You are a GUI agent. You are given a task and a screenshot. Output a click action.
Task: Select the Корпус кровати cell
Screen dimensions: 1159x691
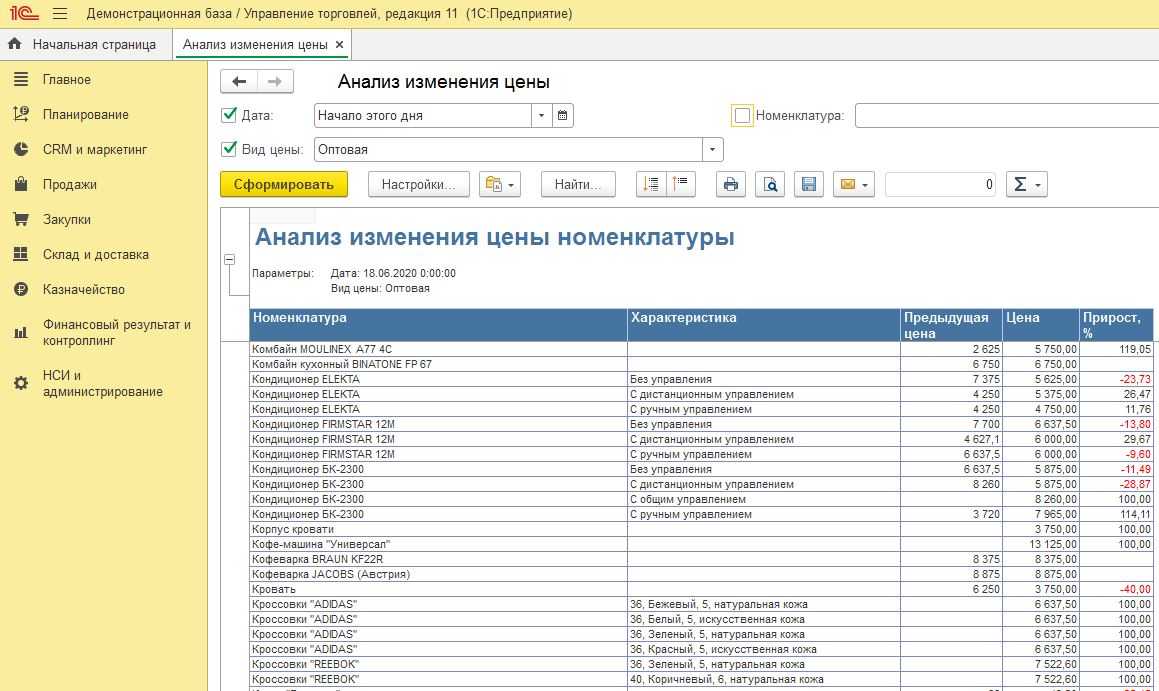pyautogui.click(x=438, y=529)
